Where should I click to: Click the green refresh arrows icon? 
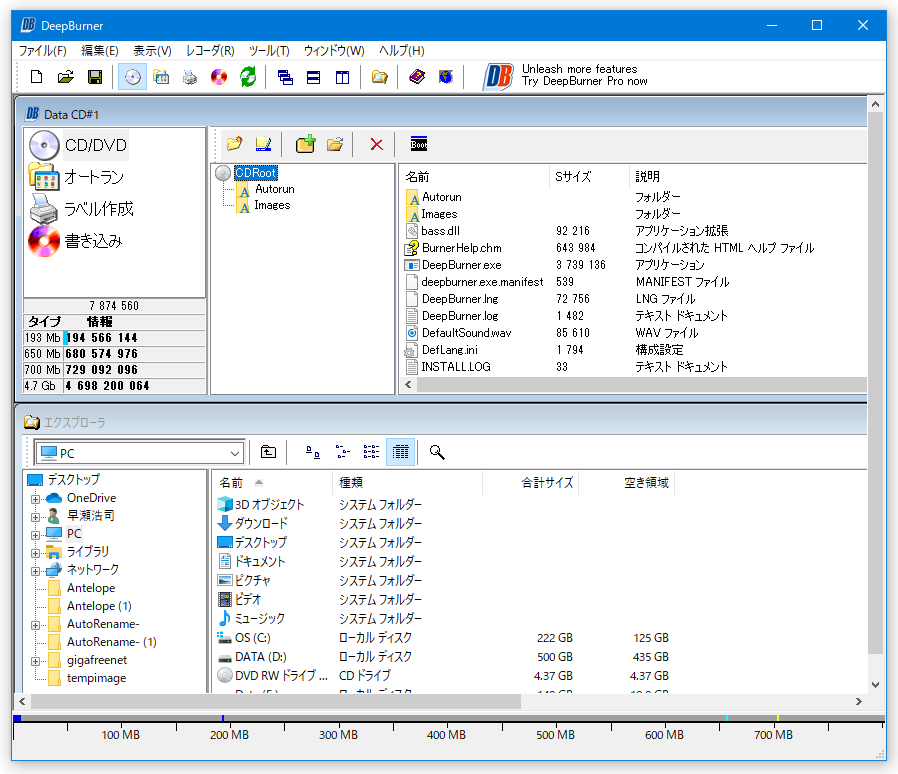click(x=248, y=77)
